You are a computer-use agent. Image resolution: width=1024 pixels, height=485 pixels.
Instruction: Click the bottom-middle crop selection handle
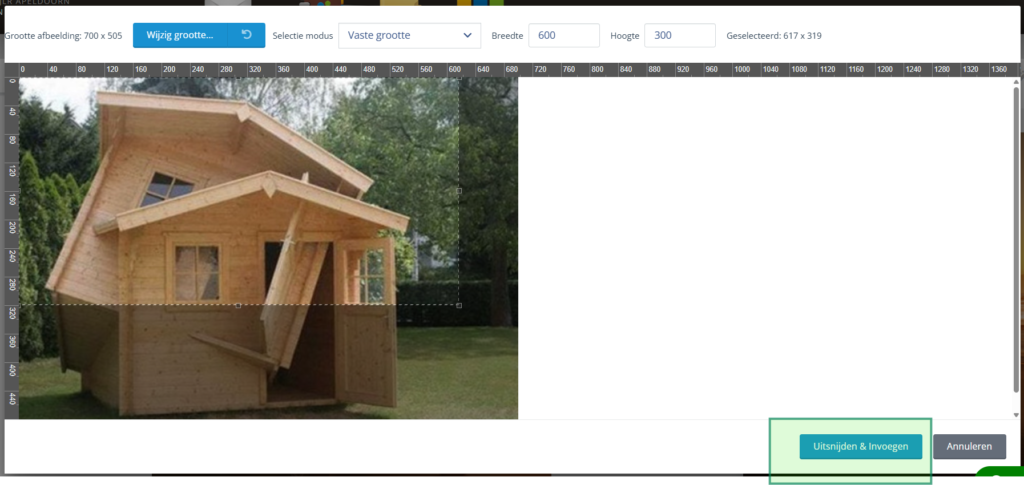pyautogui.click(x=238, y=305)
